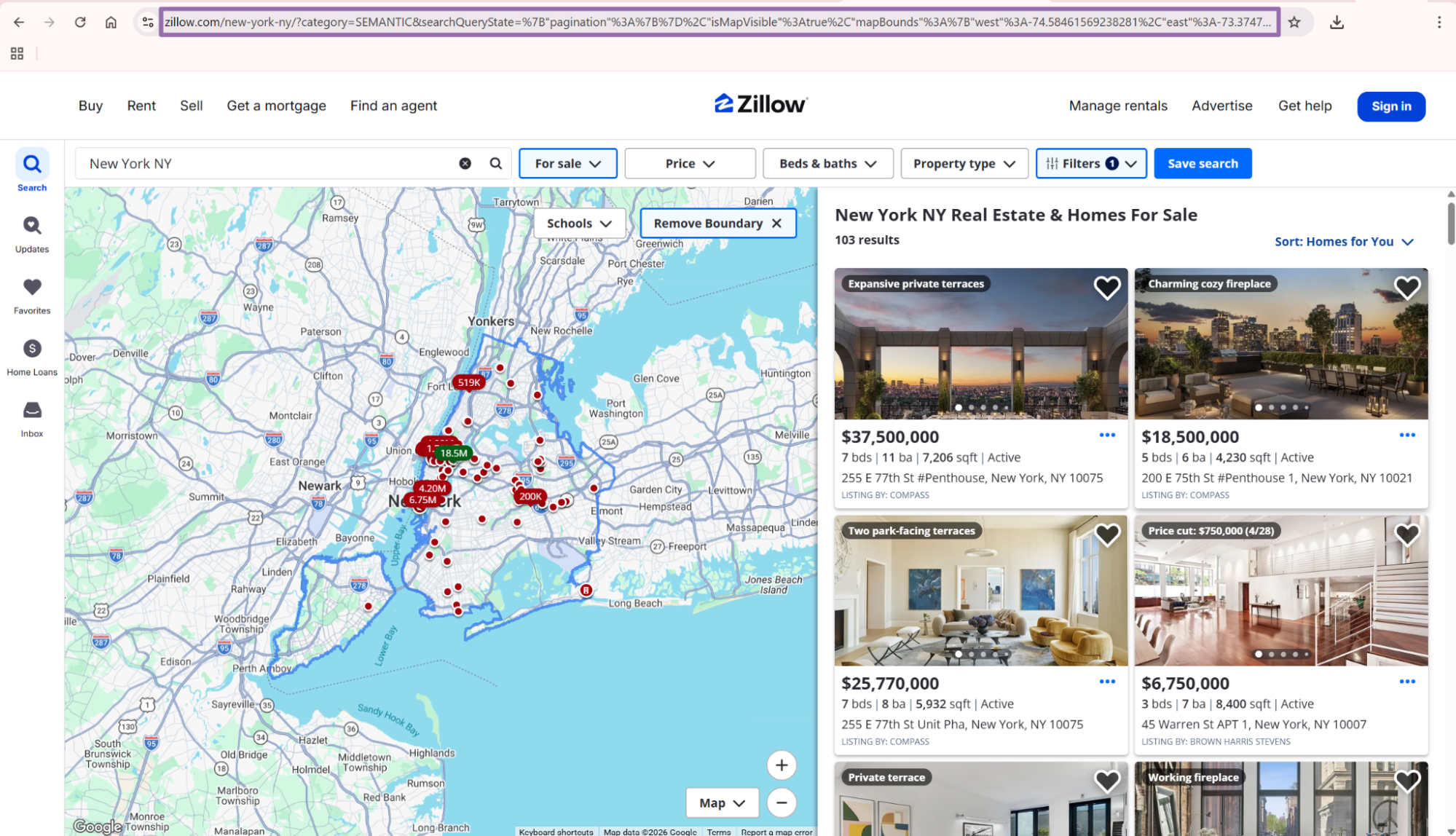
Task: Open Property type dropdown
Action: click(964, 164)
